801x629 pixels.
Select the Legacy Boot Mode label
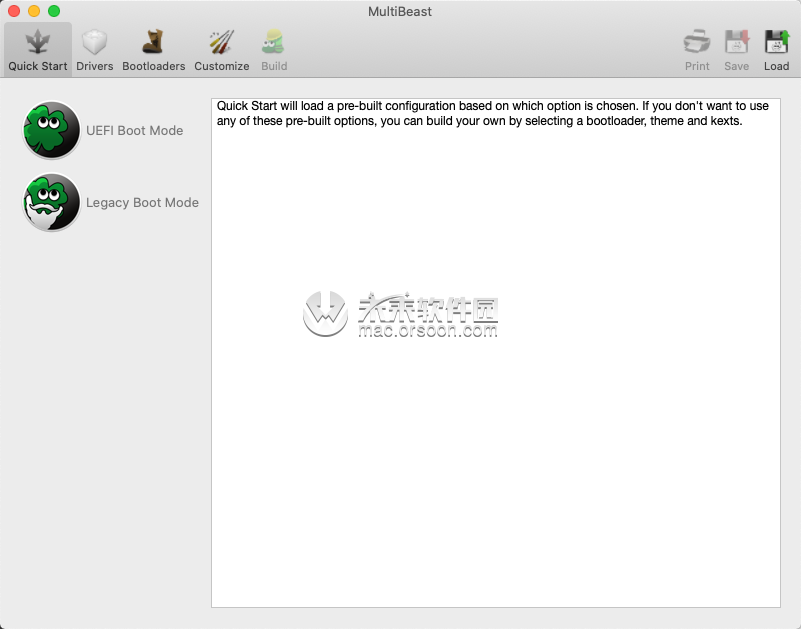pos(142,202)
